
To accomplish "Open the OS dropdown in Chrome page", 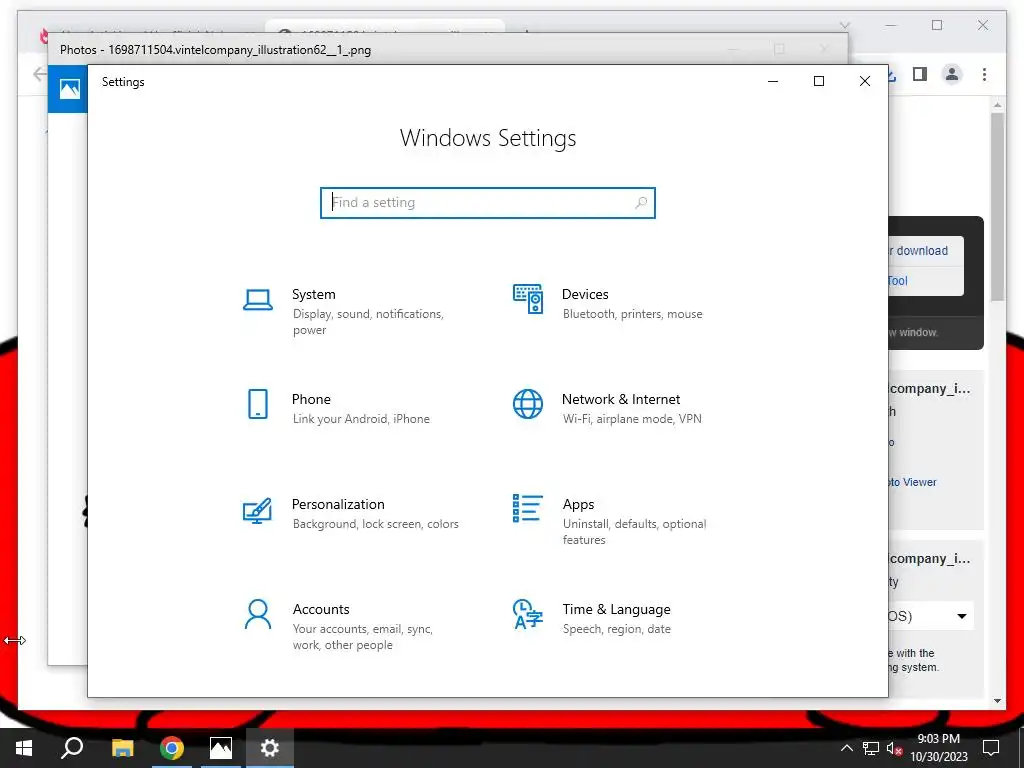I will pyautogui.click(x=931, y=616).
